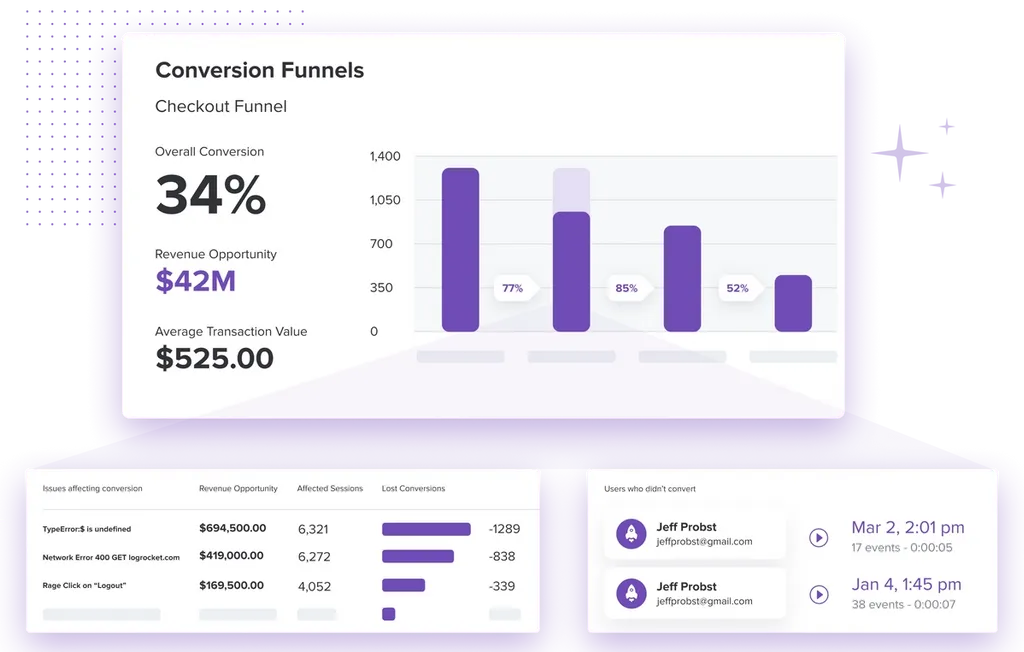Open the "TypeError:$ is undefined" issue
This screenshot has width=1024, height=652.
coord(87,529)
